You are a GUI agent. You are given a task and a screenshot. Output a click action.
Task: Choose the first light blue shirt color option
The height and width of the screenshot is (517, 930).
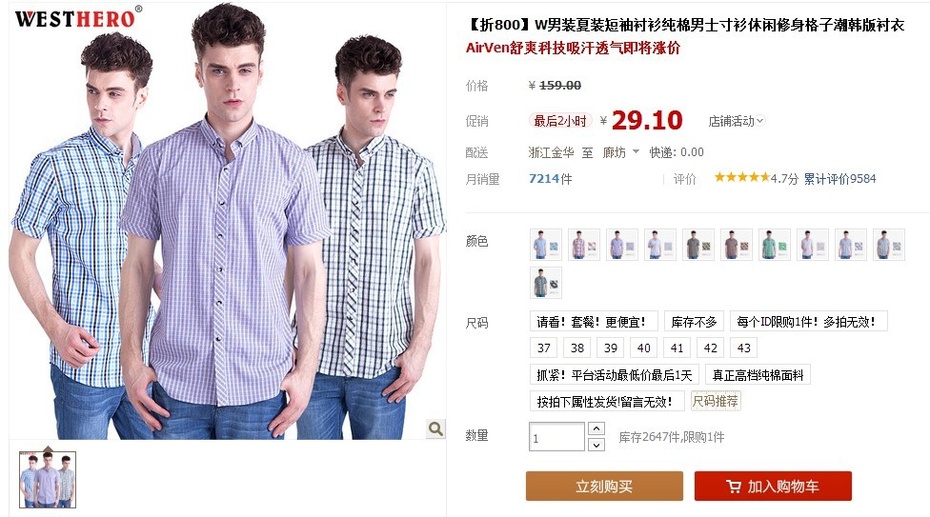click(546, 244)
